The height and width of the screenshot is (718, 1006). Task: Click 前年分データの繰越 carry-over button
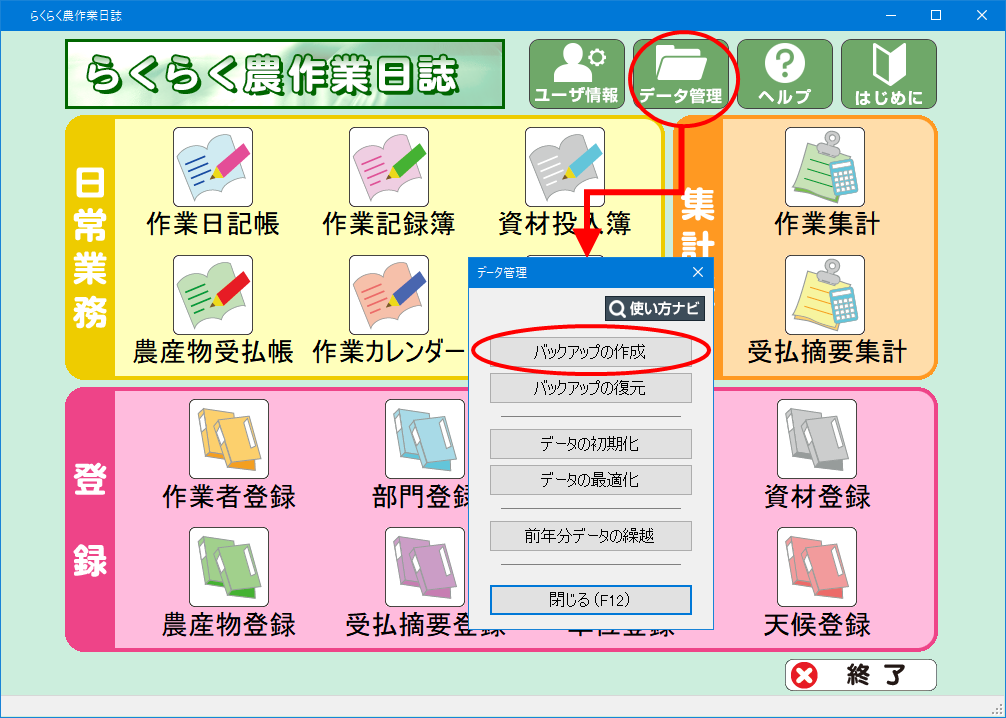590,536
